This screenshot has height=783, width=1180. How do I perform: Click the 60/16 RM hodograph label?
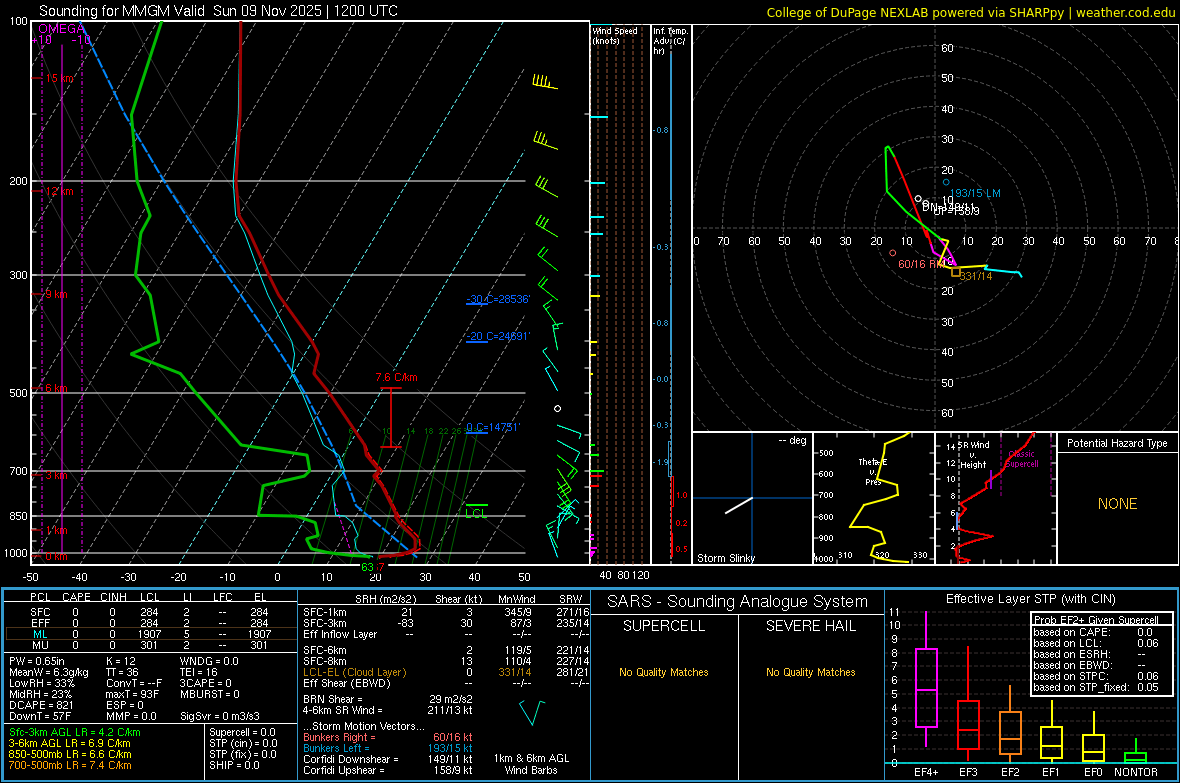[x=922, y=264]
